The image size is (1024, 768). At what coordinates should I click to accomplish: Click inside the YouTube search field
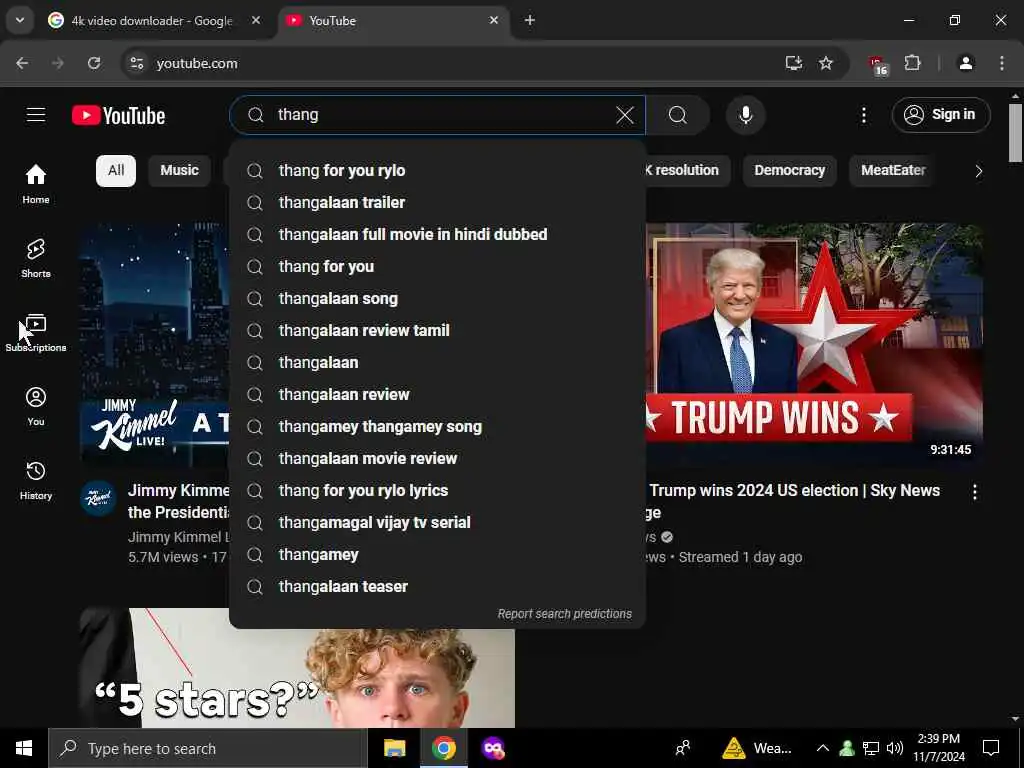pyautogui.click(x=438, y=115)
